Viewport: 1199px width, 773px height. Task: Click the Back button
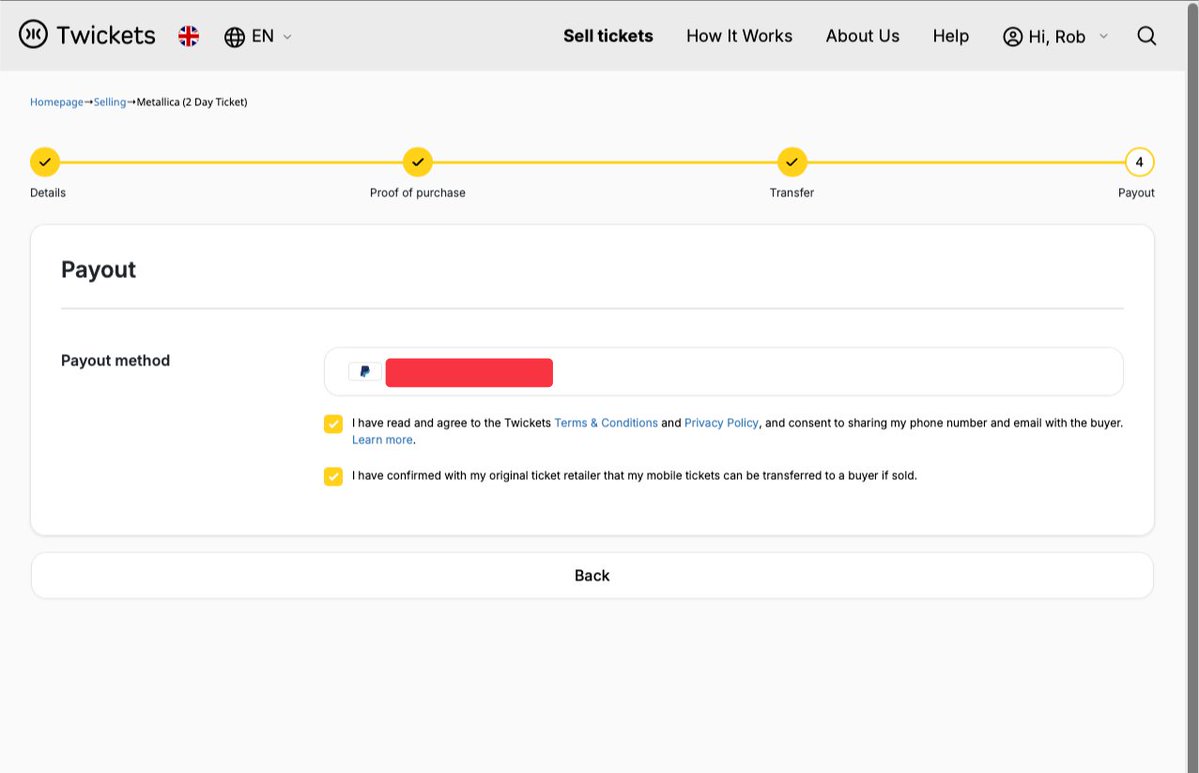click(x=592, y=576)
